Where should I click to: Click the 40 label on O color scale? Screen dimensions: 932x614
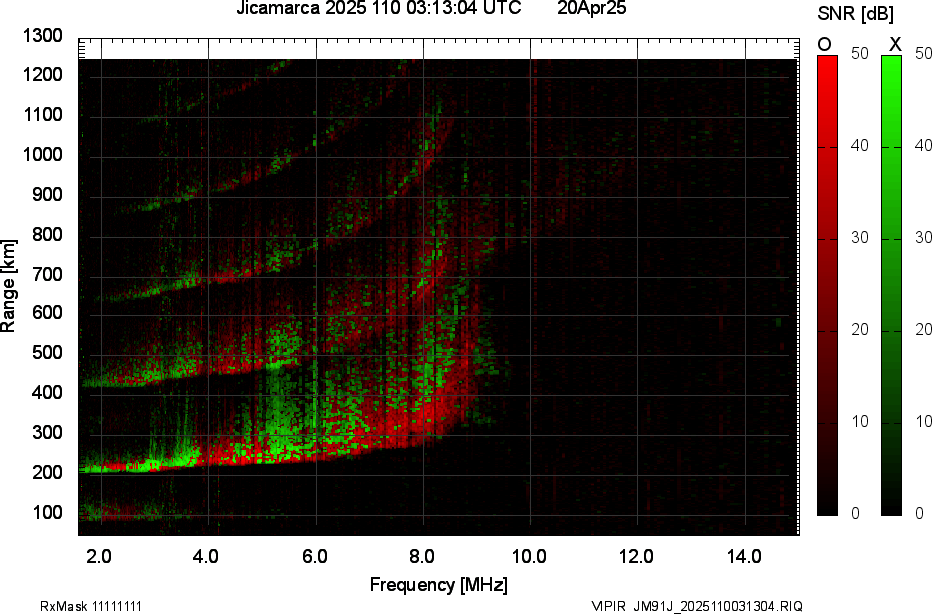tap(859, 146)
